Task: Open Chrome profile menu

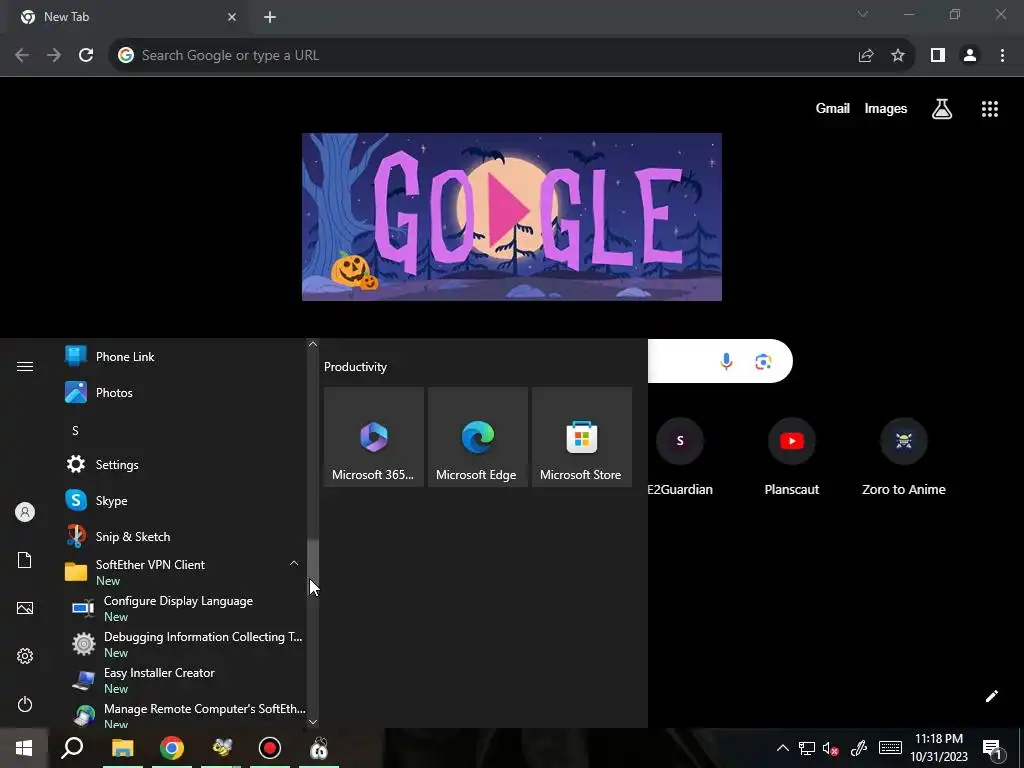Action: [x=970, y=56]
